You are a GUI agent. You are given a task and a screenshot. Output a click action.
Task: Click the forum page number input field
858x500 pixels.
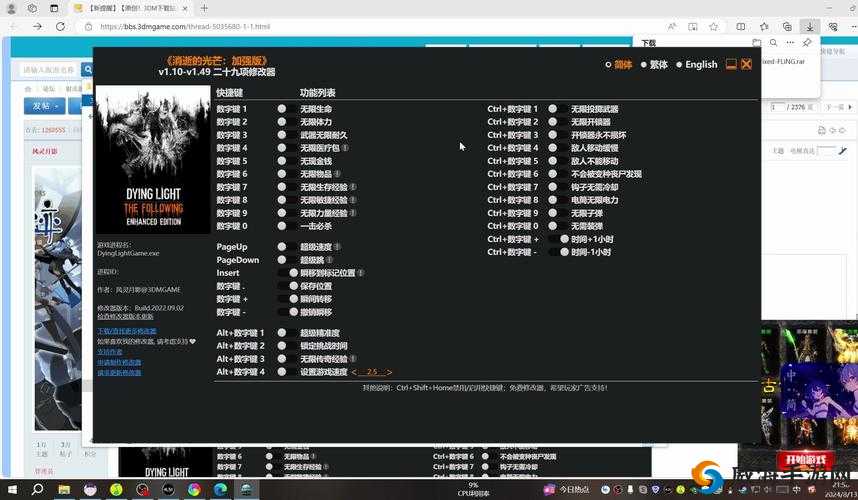[x=778, y=107]
